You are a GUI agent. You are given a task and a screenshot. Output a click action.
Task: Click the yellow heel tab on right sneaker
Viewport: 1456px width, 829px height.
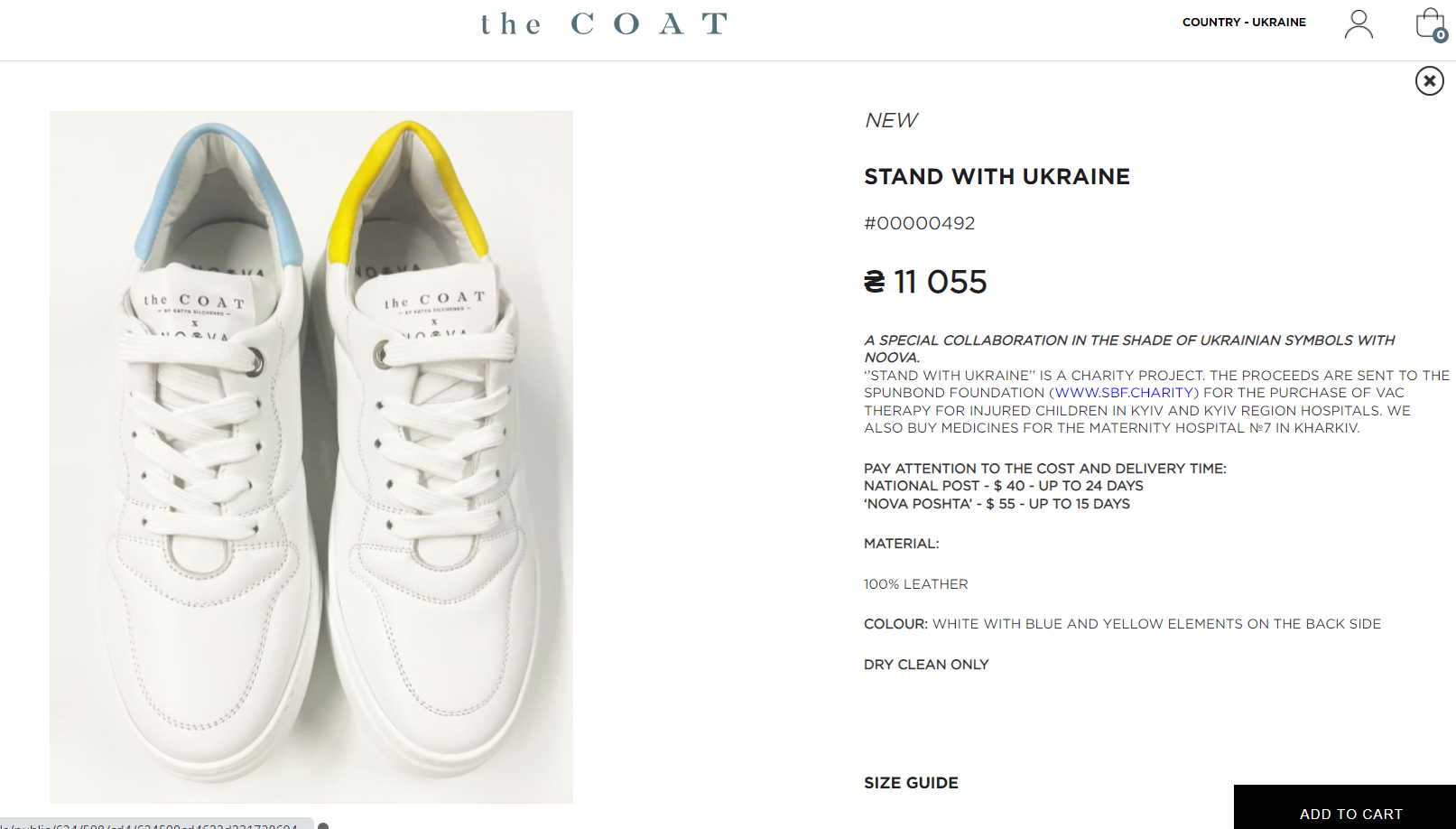point(411,185)
